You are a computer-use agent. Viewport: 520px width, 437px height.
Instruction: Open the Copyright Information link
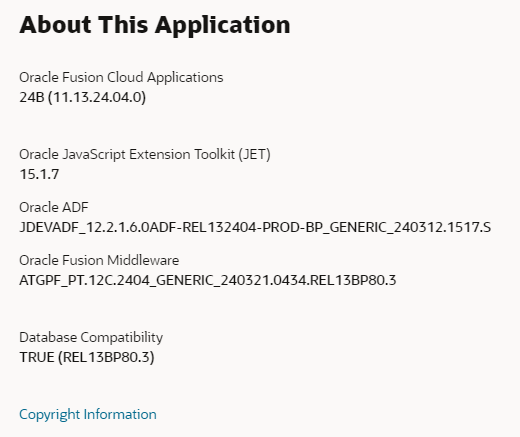point(88,414)
